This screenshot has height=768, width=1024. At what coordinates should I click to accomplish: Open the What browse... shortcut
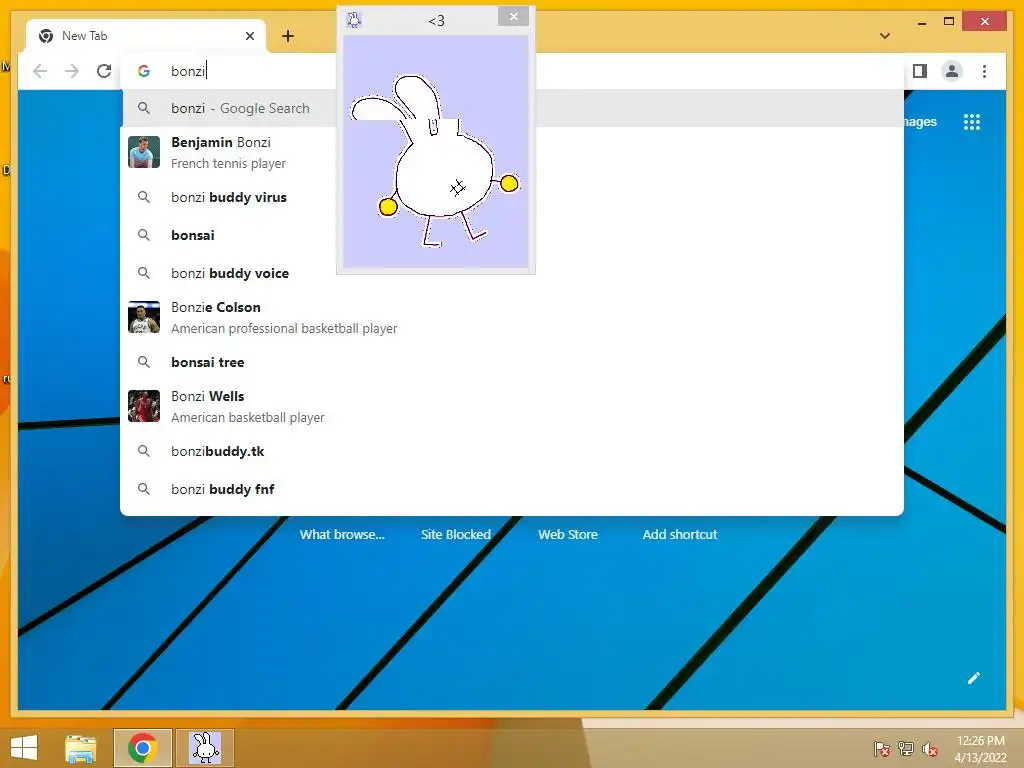coord(342,534)
